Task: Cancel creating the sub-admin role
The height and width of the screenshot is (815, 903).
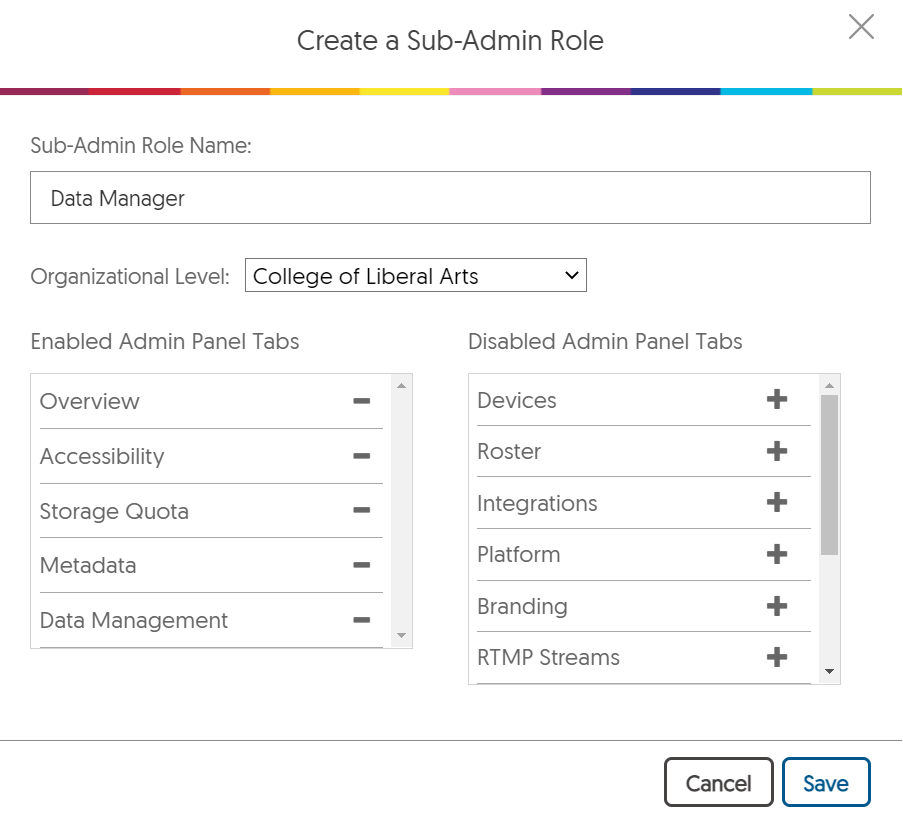Action: click(718, 783)
